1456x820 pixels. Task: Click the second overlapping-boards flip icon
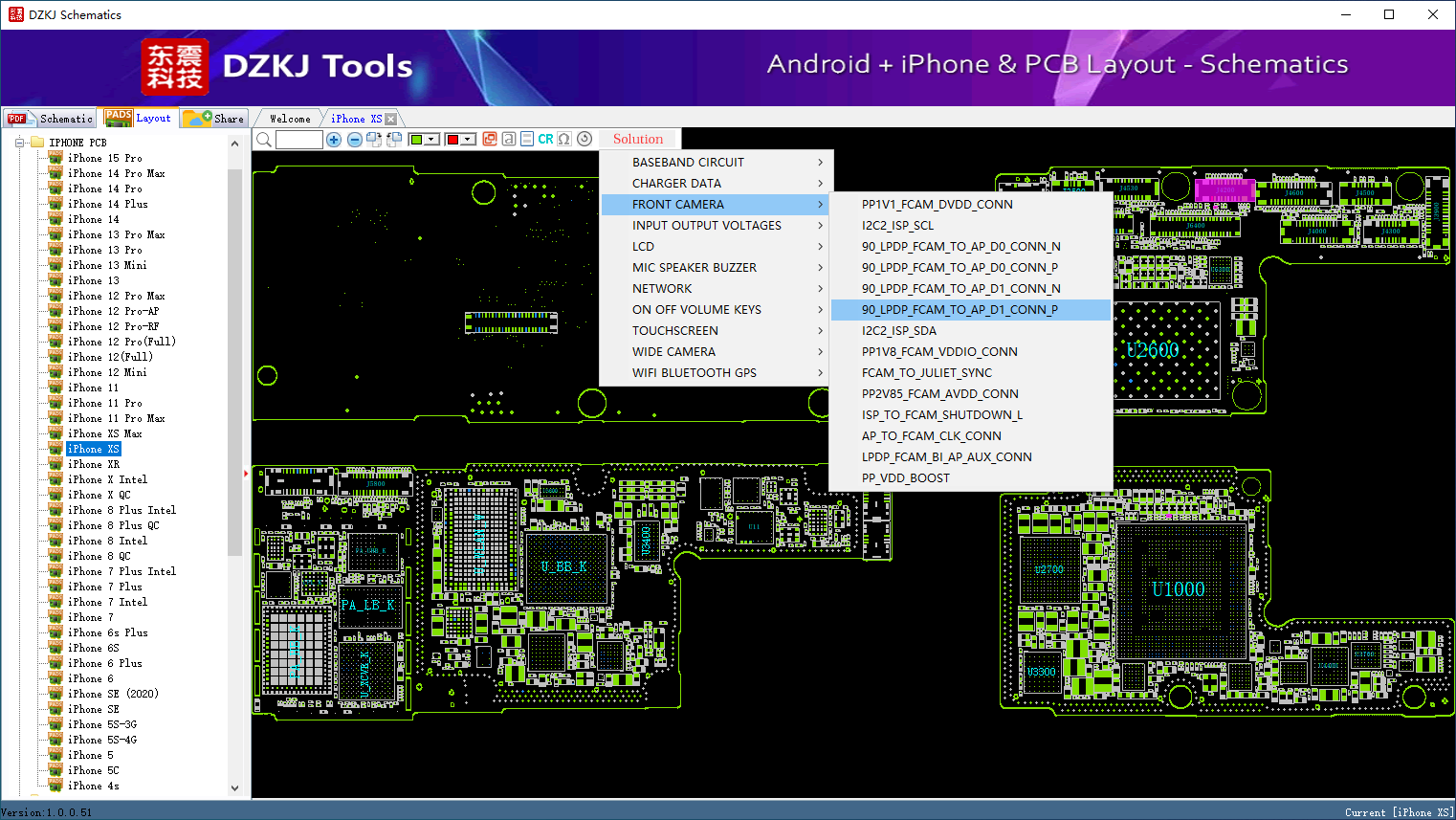394,140
